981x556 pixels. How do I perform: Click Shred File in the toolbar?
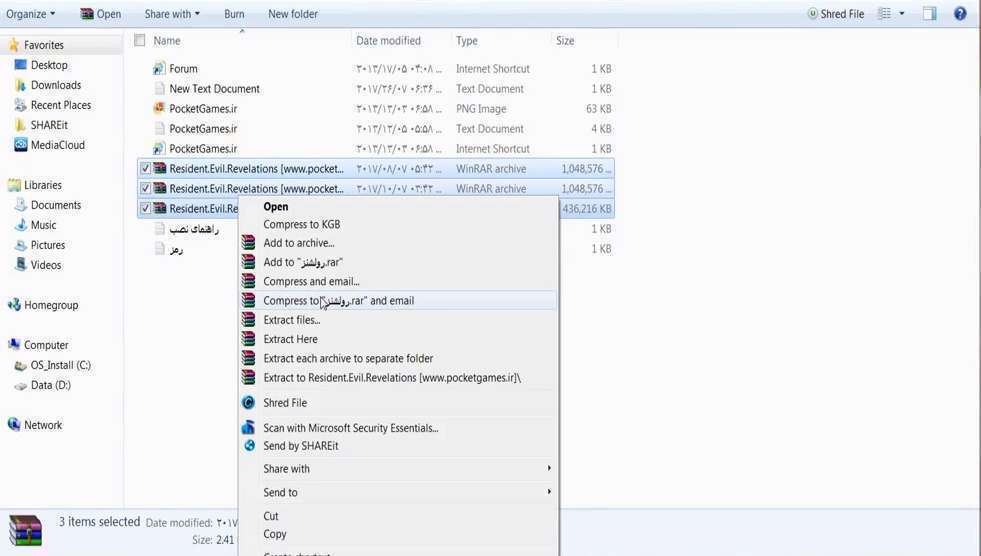pos(836,14)
